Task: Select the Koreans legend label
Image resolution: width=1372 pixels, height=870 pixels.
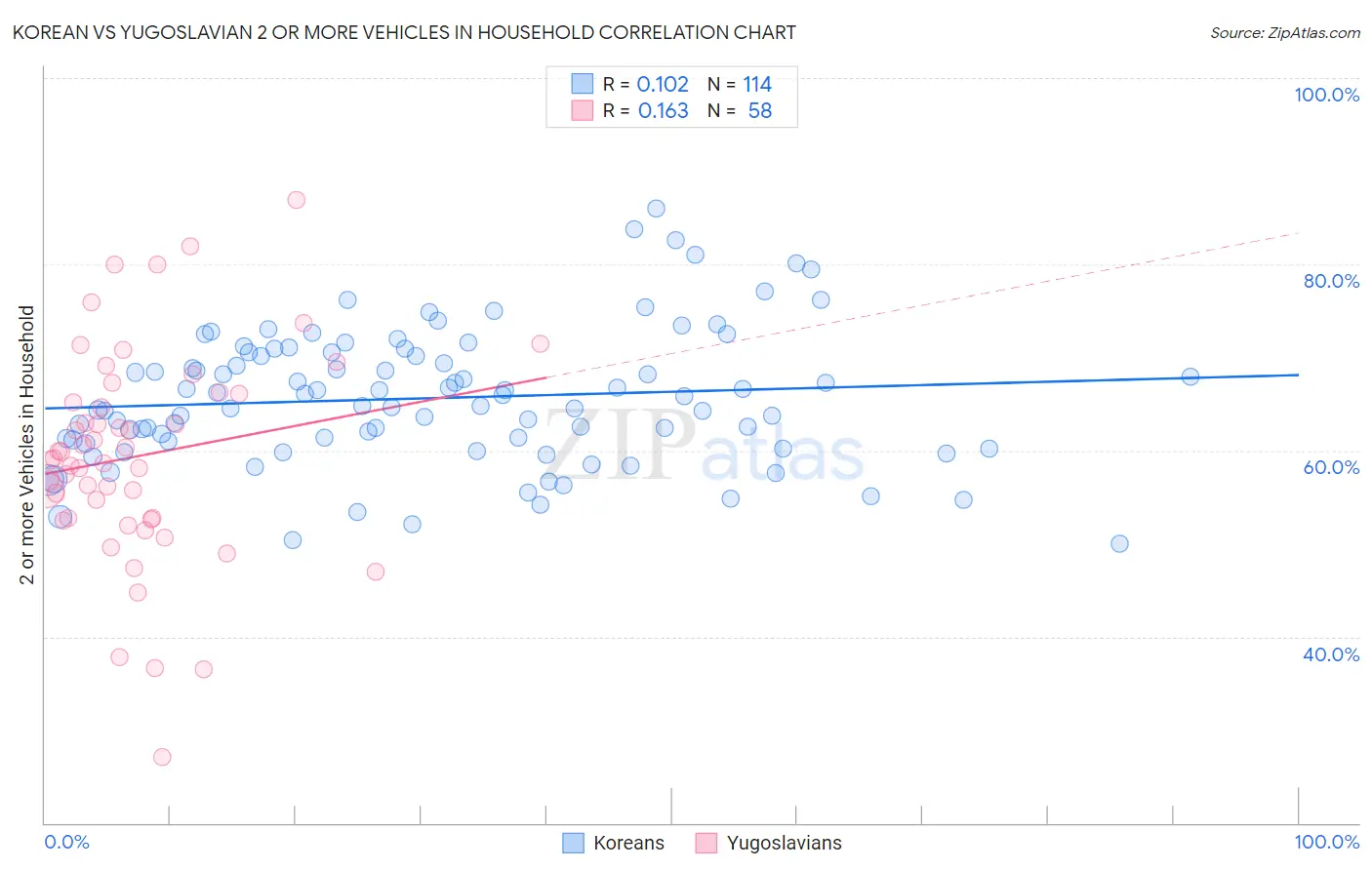Action: click(x=628, y=843)
